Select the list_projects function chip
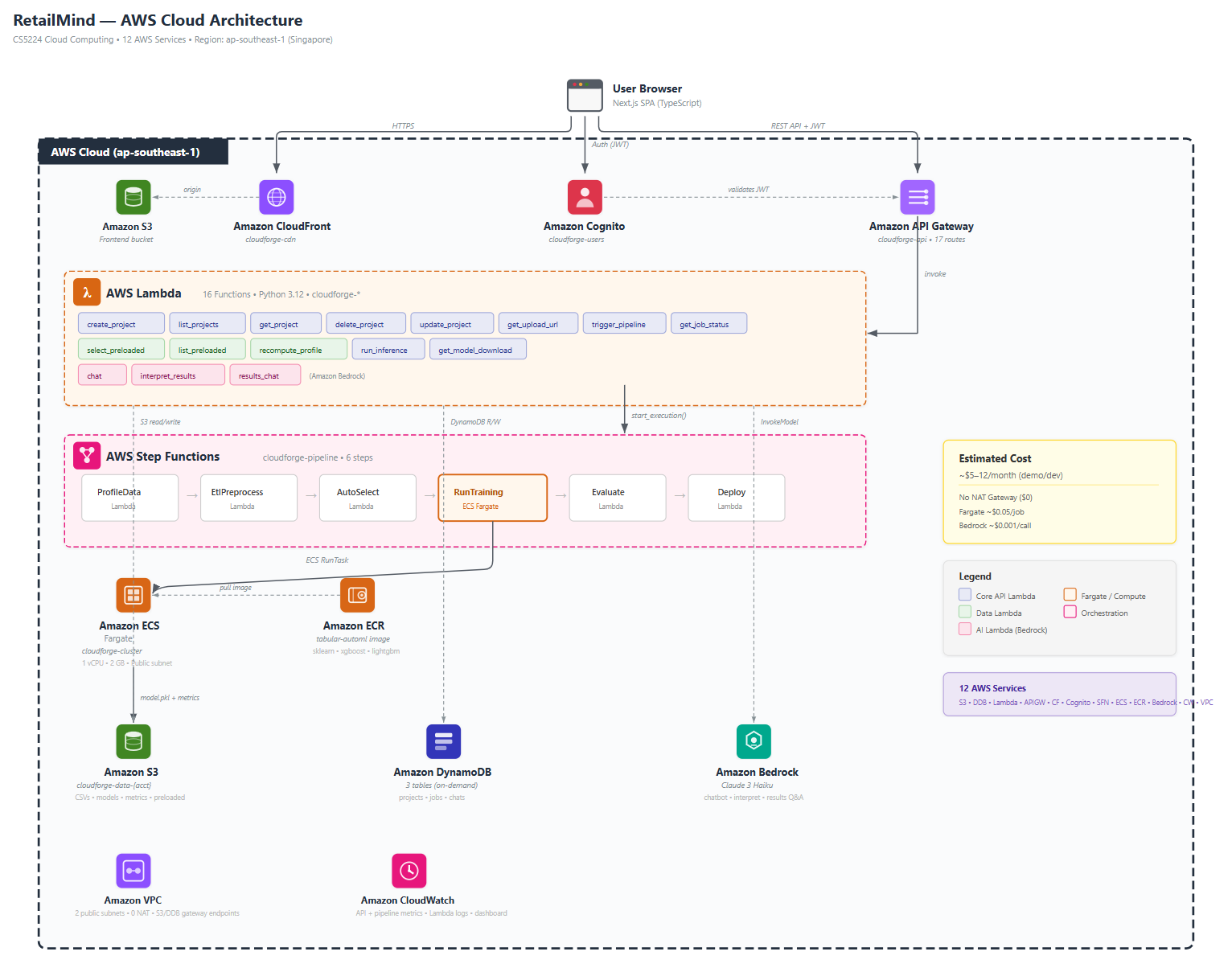 [207, 323]
